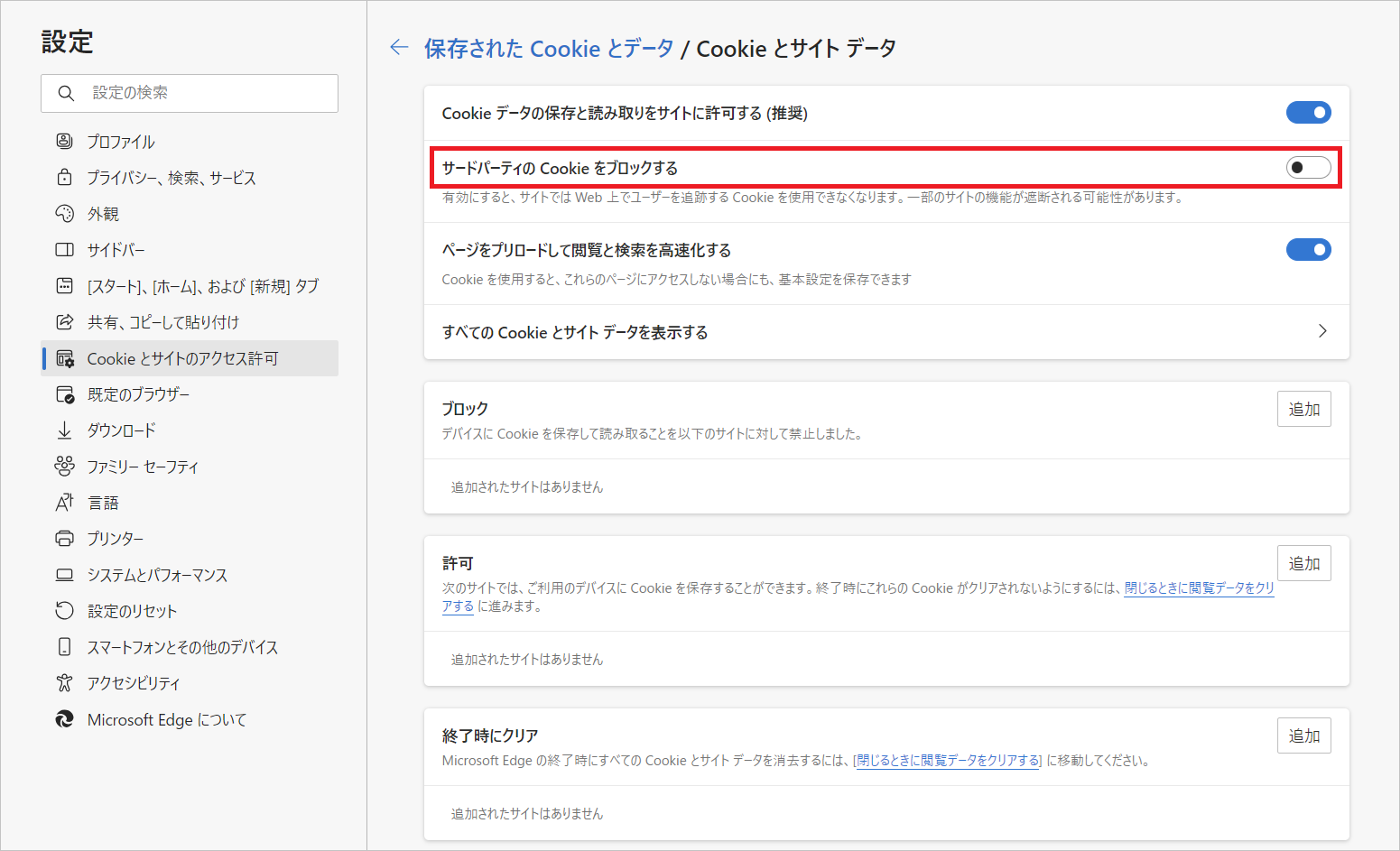The width and height of the screenshot is (1400, 851).
Task: Disable ページをプリロードして閲覧と検索を高速化する switch
Action: [x=1308, y=250]
